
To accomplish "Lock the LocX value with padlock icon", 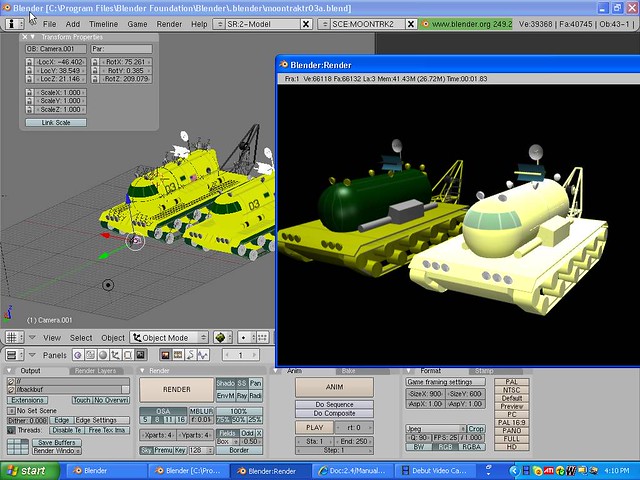I will click(x=29, y=62).
